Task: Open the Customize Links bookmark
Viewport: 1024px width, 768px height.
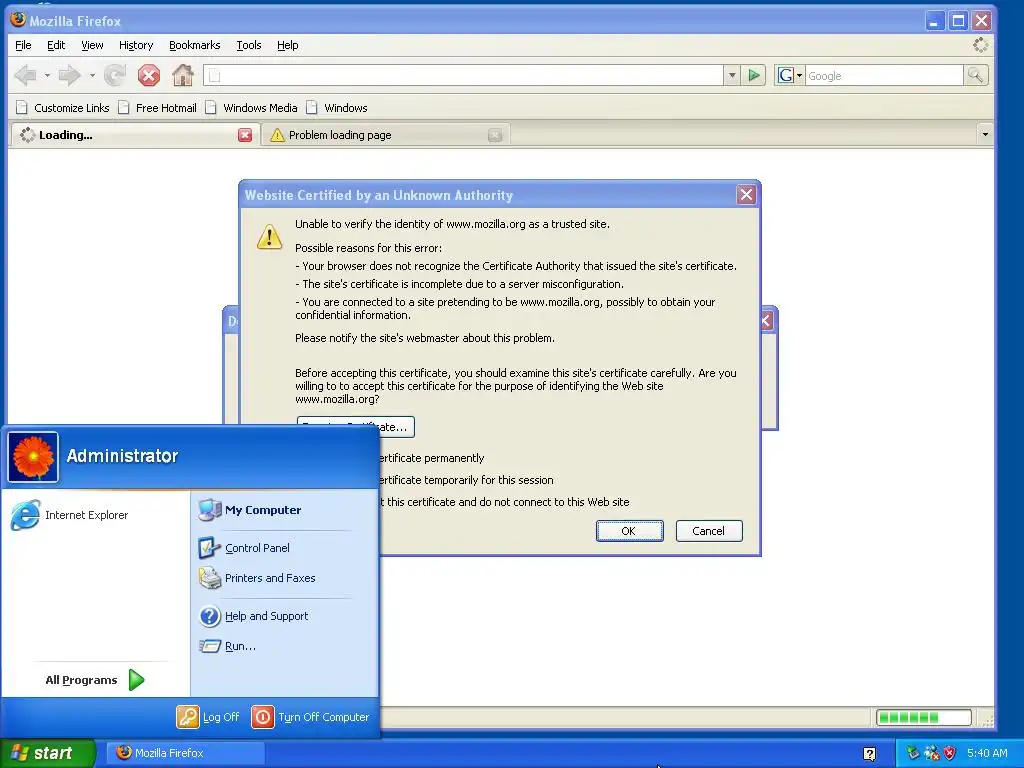Action: 63,108
